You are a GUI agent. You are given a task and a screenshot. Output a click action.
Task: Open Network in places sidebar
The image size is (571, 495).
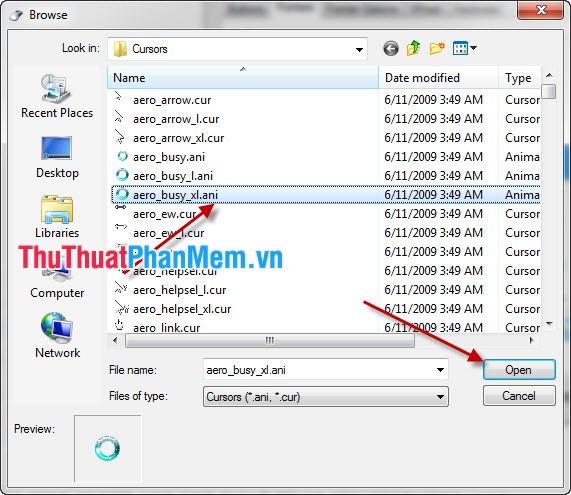point(57,336)
